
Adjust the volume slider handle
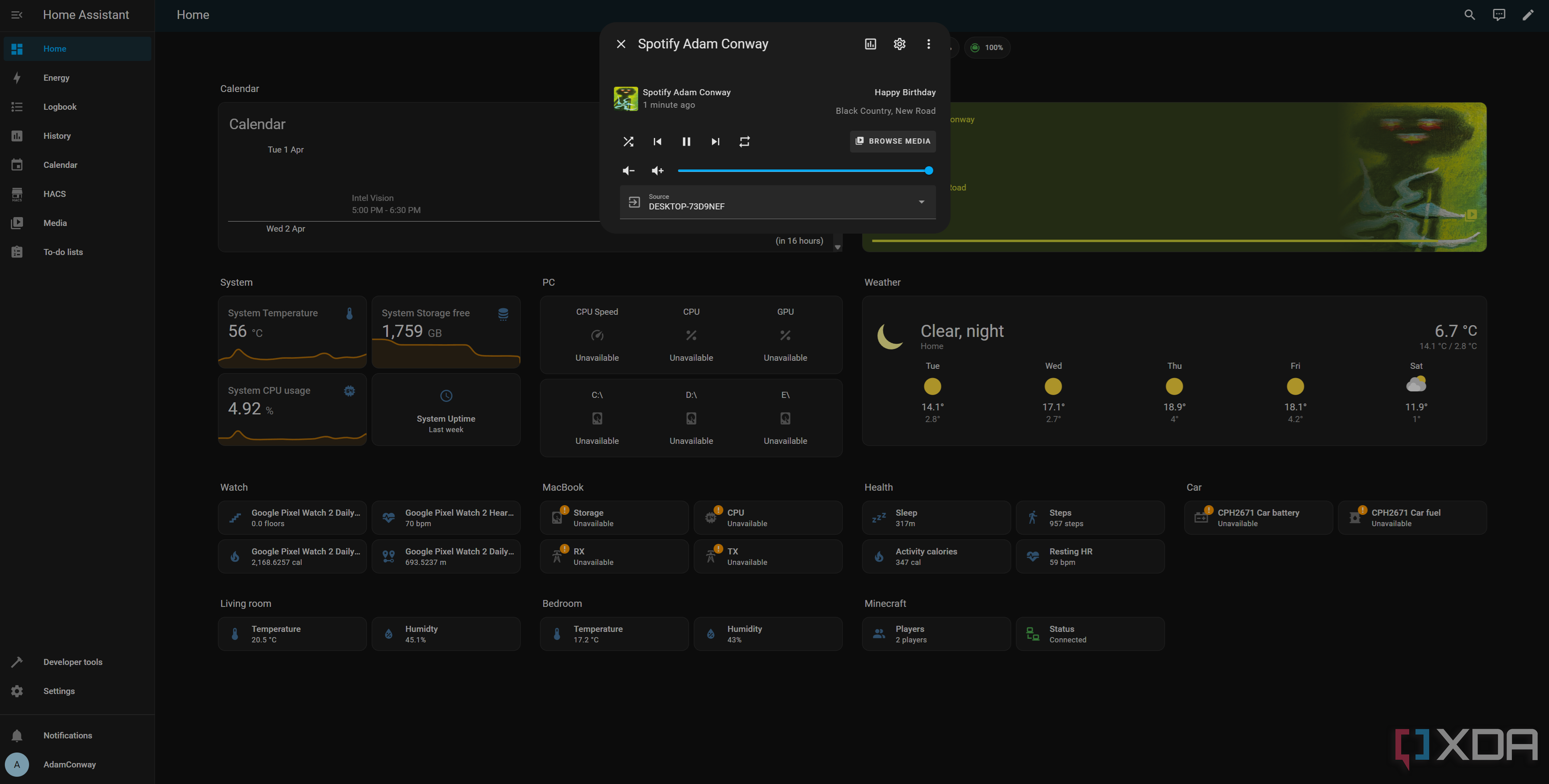[928, 171]
